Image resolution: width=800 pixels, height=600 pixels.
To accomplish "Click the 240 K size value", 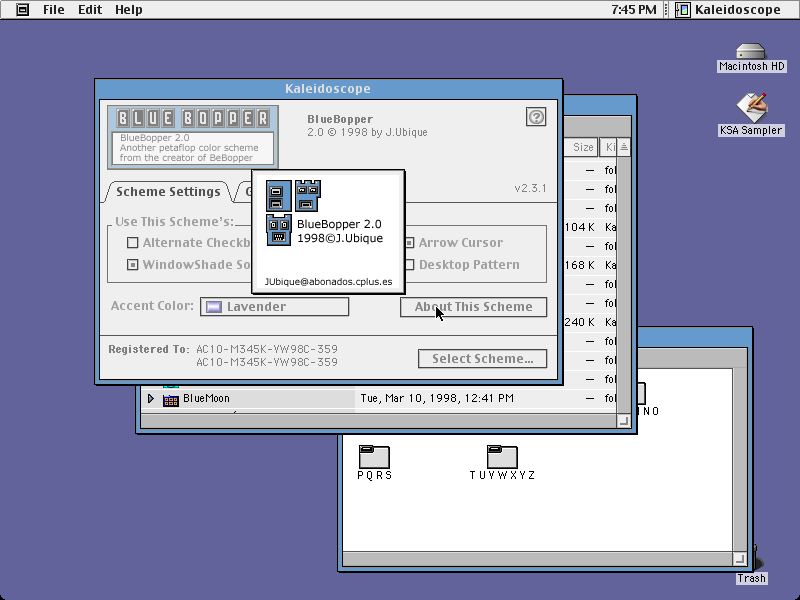I will coord(579,322).
